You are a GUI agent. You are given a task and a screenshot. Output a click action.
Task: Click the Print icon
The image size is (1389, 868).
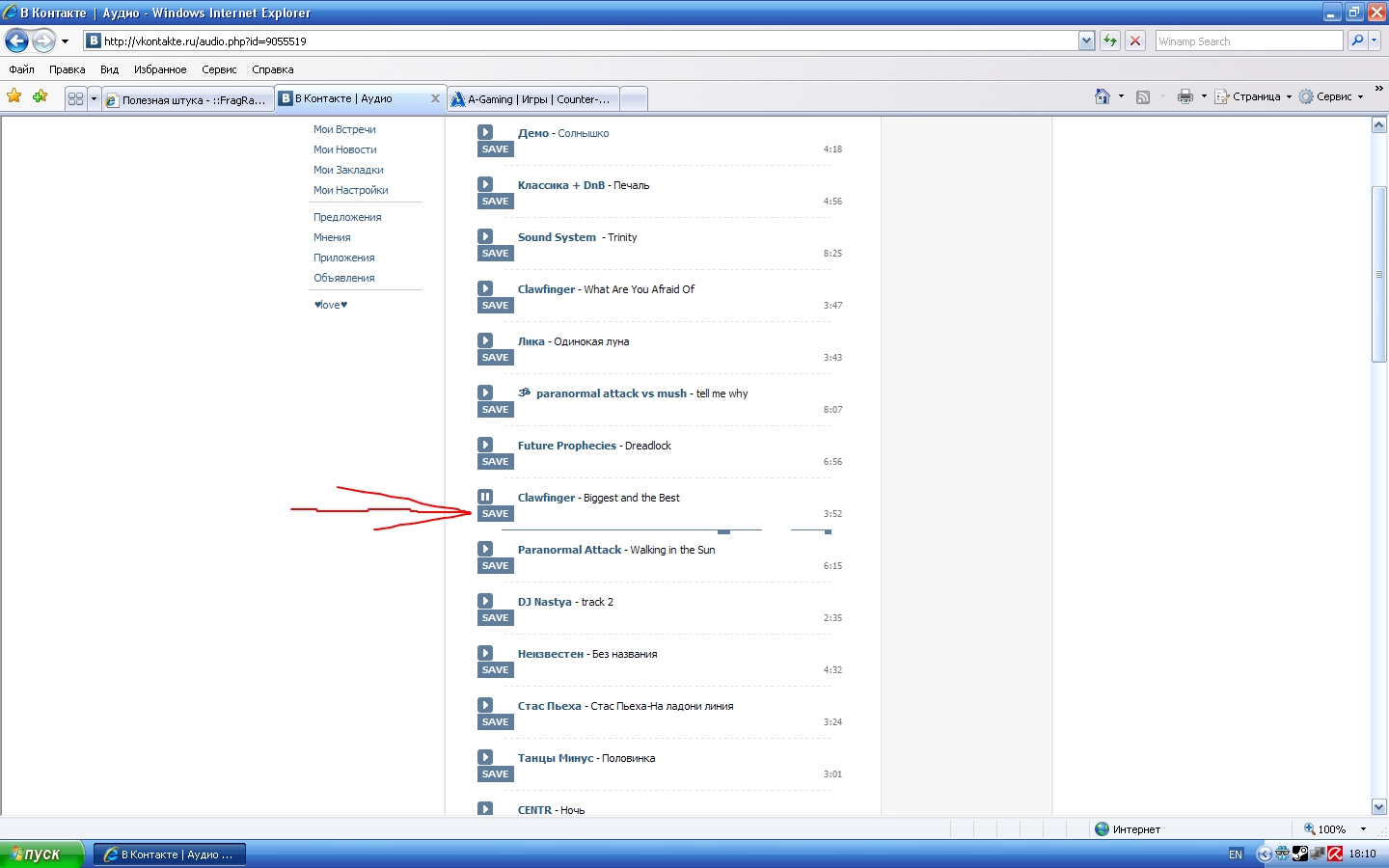1185,96
